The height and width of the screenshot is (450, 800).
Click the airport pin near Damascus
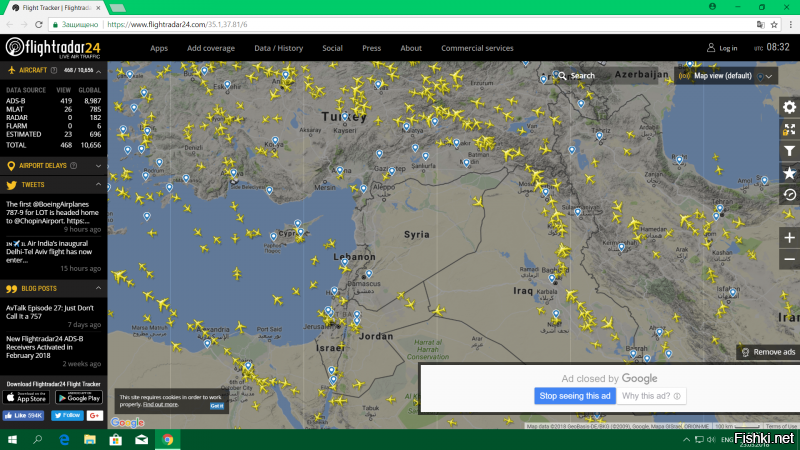[x=369, y=274]
